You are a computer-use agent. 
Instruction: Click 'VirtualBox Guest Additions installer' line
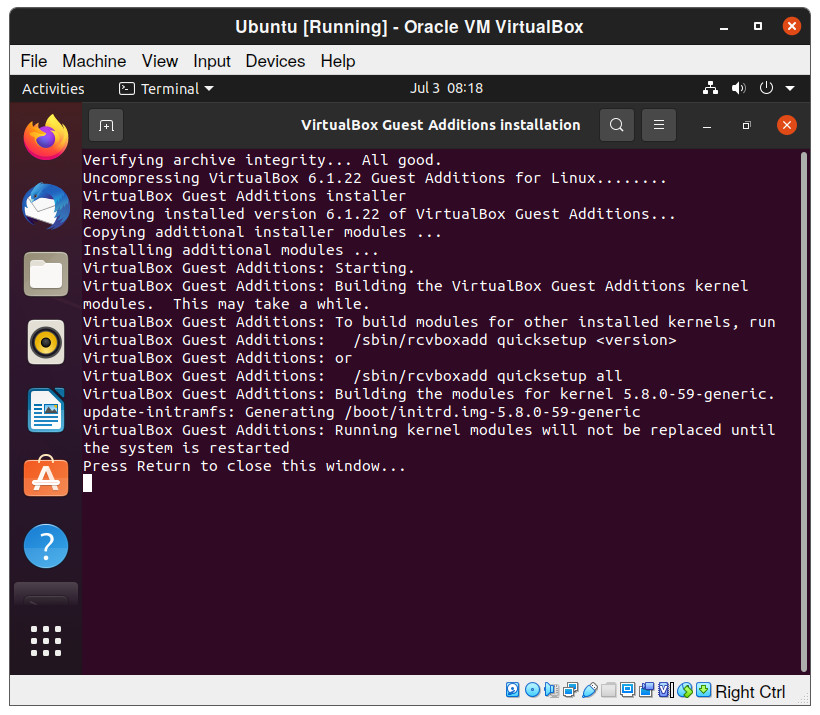(x=244, y=196)
